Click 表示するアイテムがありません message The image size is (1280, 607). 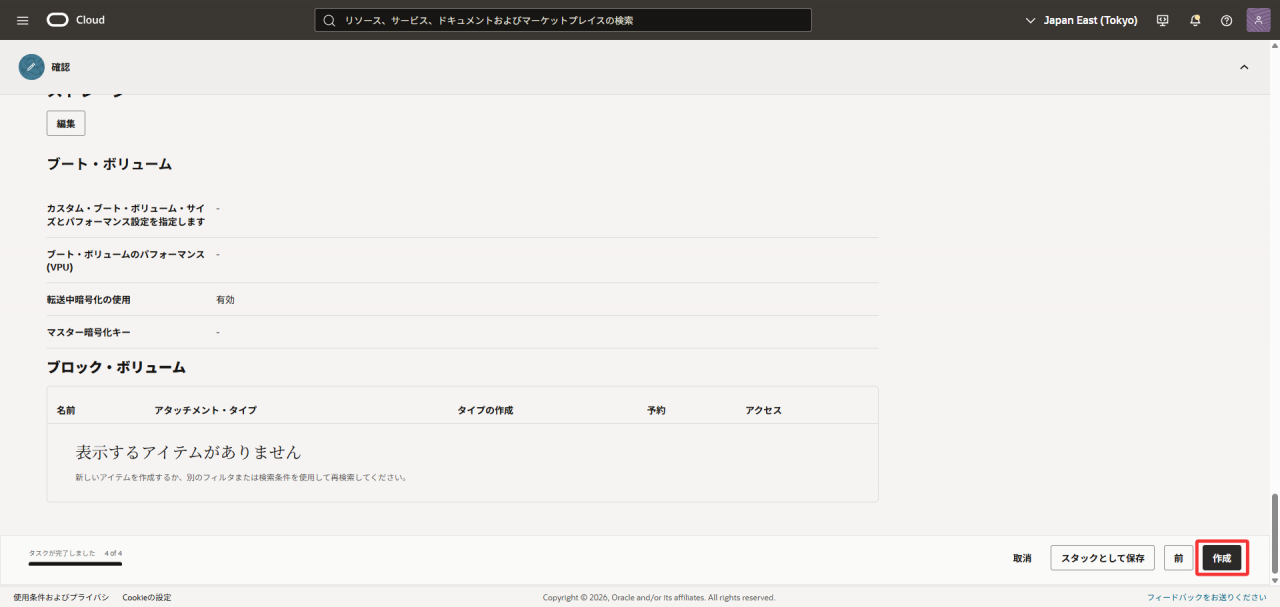(188, 453)
